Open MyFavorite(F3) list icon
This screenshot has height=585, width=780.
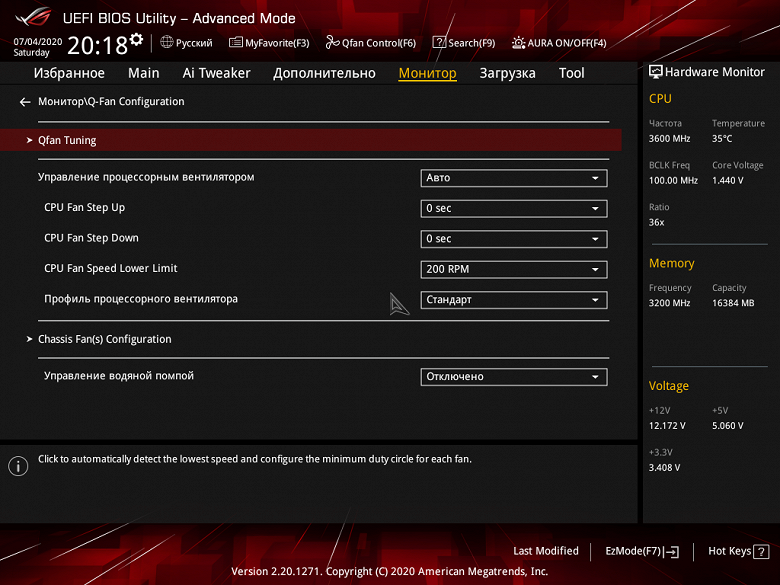[235, 42]
